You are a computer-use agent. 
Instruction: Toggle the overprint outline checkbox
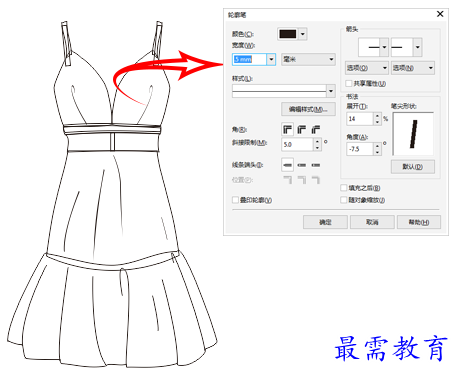click(x=235, y=200)
